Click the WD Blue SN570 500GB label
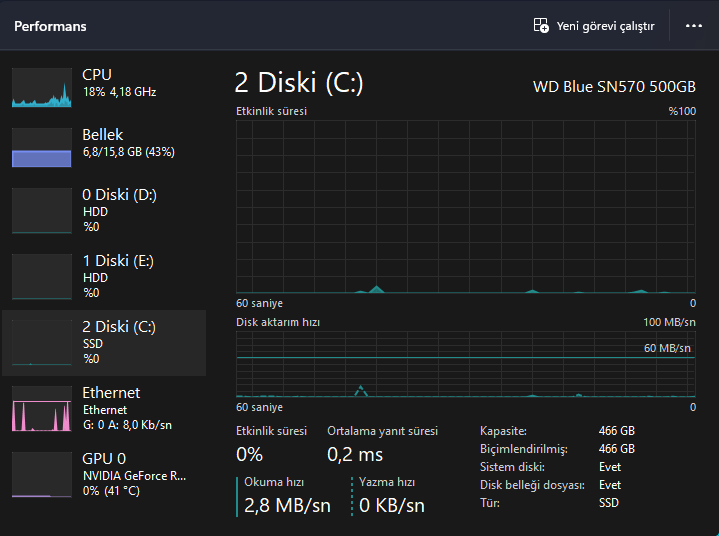The height and width of the screenshot is (536, 719). (614, 86)
